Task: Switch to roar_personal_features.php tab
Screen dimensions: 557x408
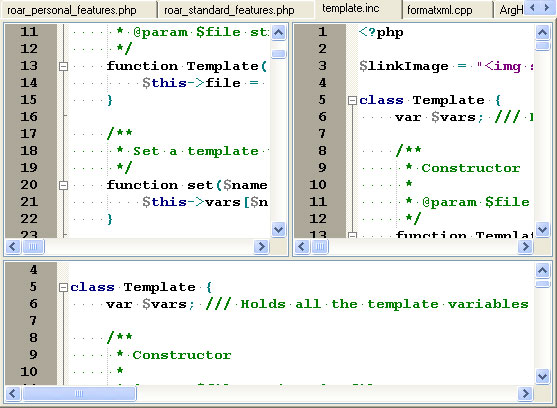Action: coord(72,10)
